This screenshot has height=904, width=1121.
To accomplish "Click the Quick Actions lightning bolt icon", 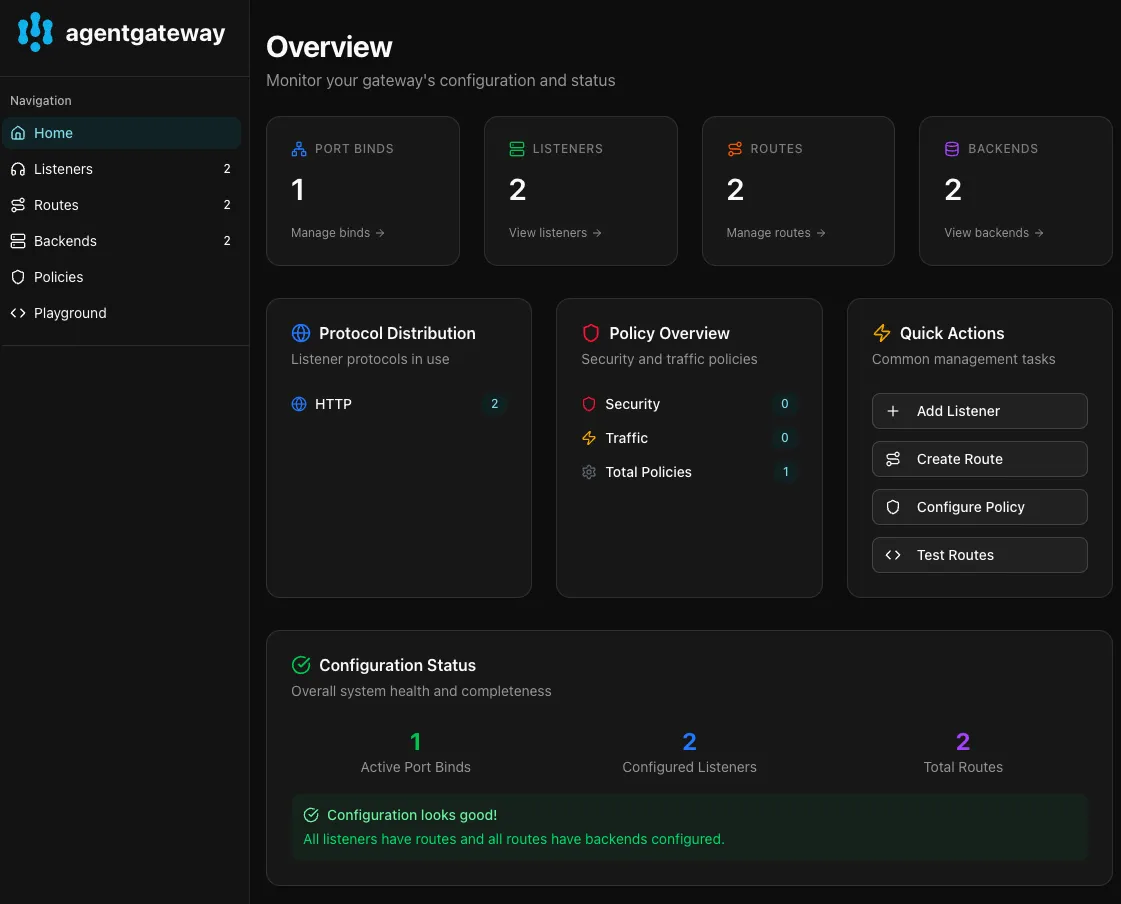I will 882,333.
